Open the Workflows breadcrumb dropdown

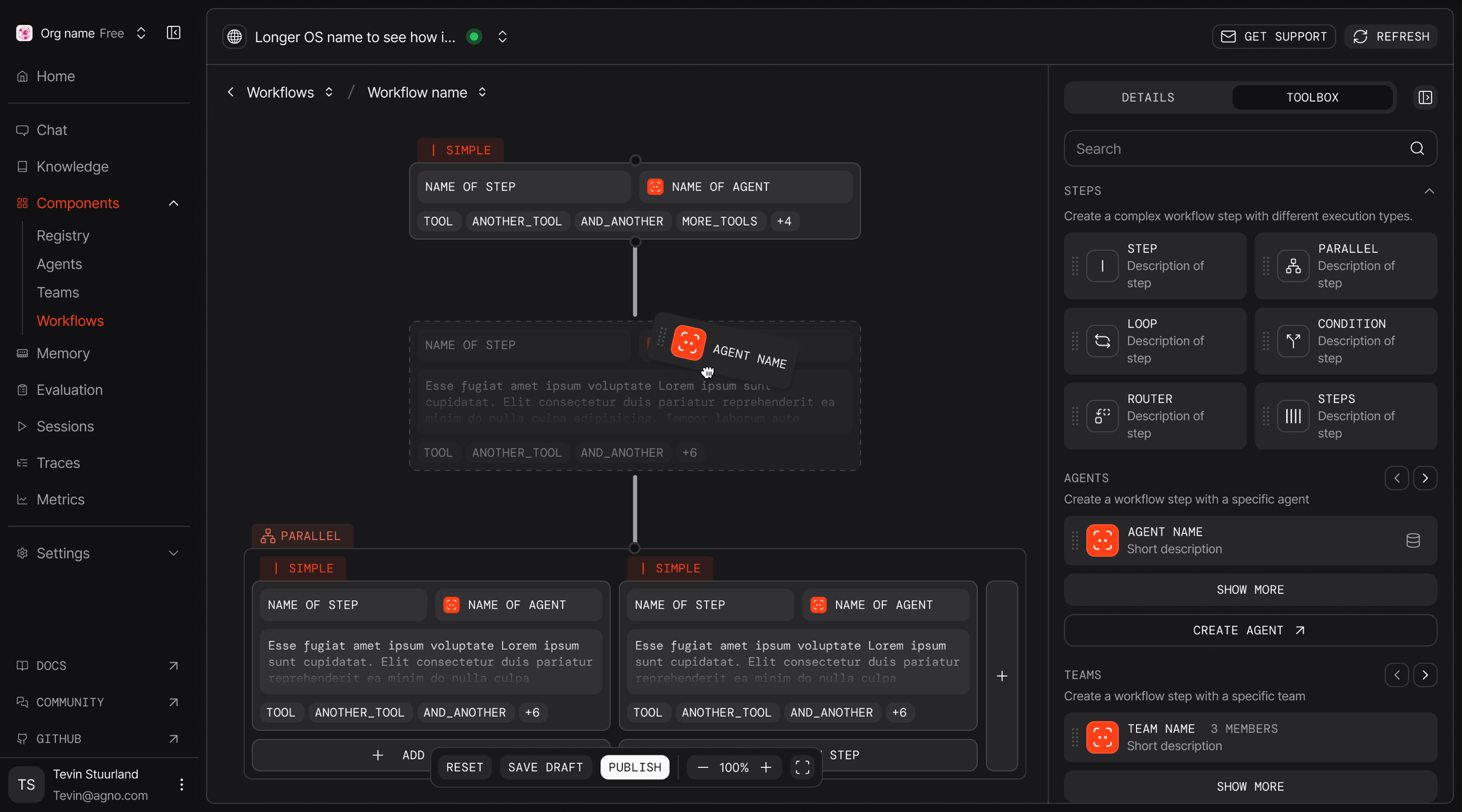(329, 92)
